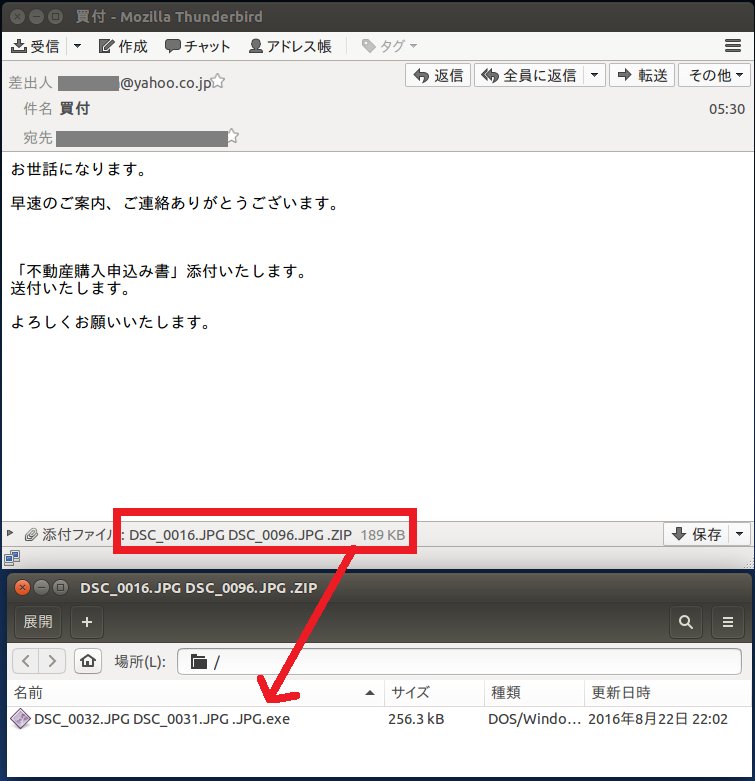Sort by the 更新日時 column header
Screen dimensions: 755x781
pos(667,693)
